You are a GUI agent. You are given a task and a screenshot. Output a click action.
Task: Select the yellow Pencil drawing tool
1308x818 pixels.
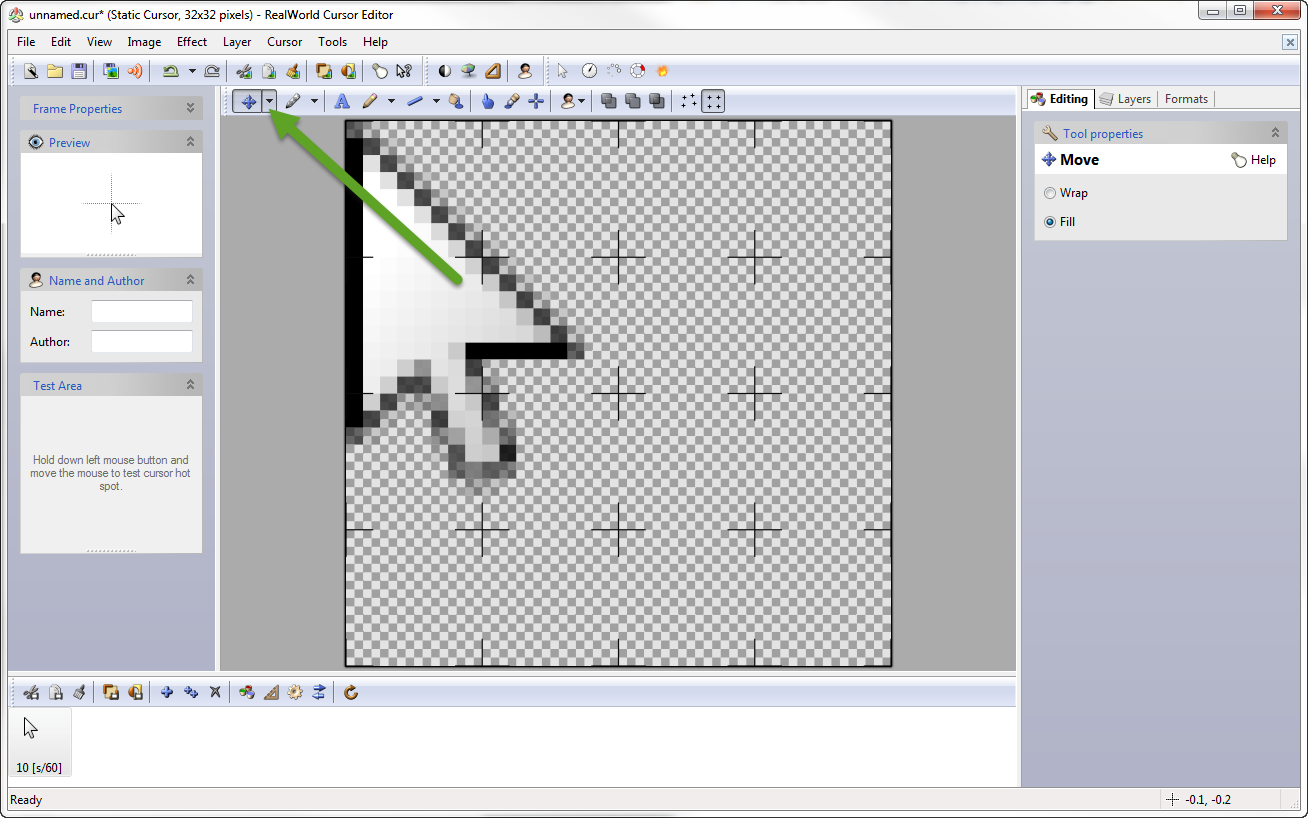pyautogui.click(x=369, y=101)
